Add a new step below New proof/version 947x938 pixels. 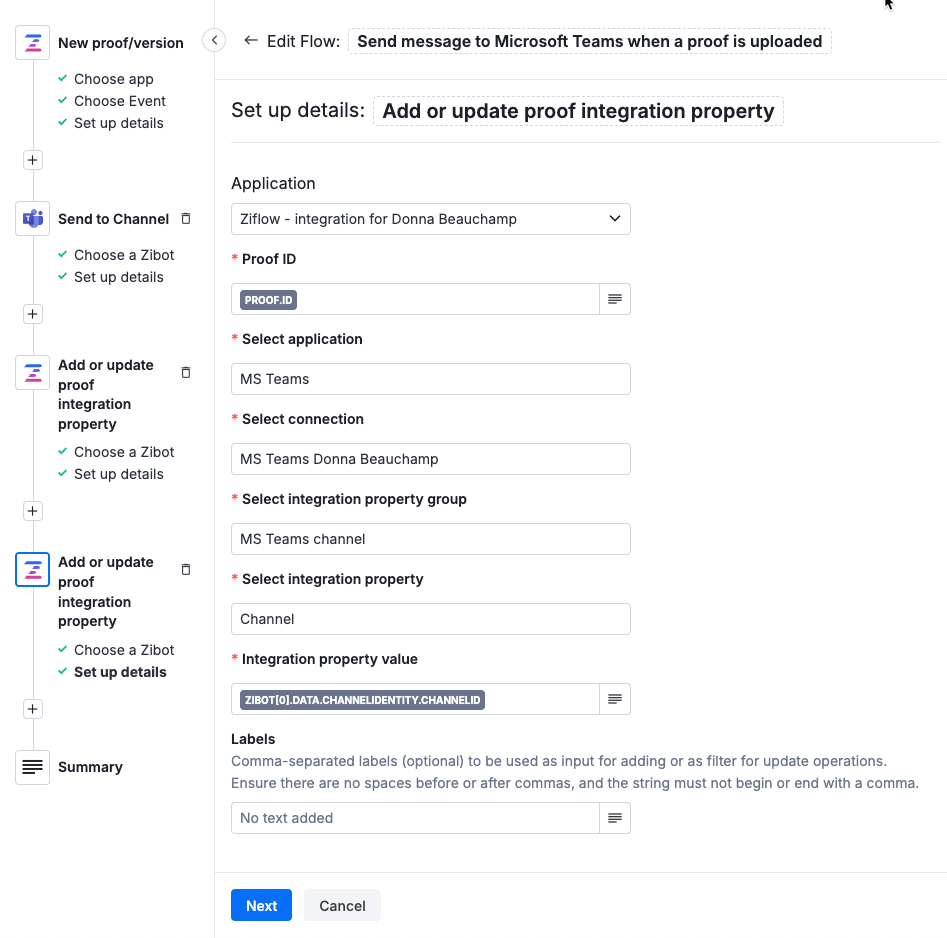click(31, 159)
